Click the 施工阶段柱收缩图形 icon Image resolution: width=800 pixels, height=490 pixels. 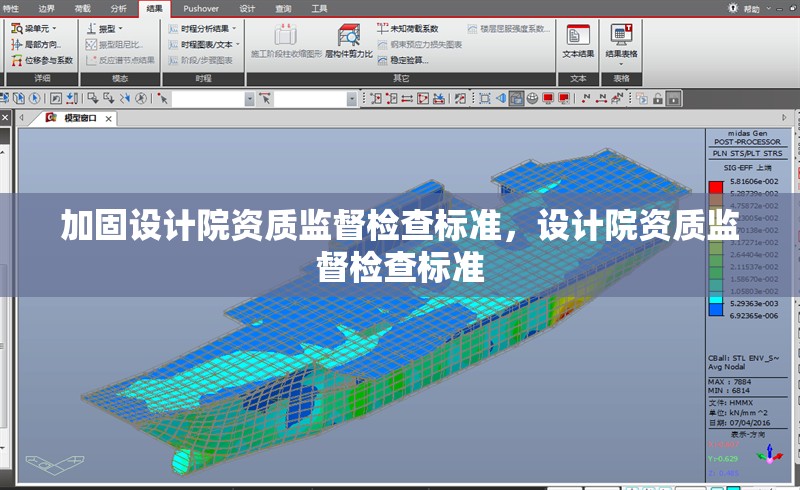coord(284,41)
